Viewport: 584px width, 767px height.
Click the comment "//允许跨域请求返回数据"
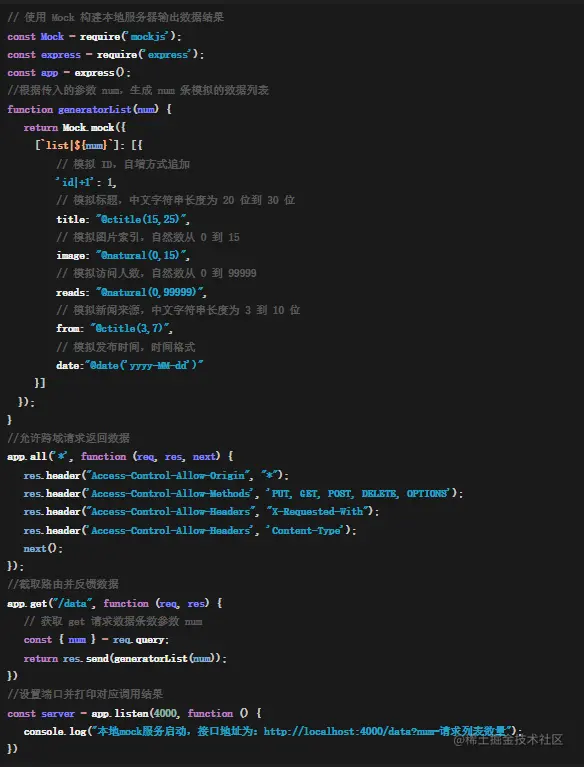68,438
